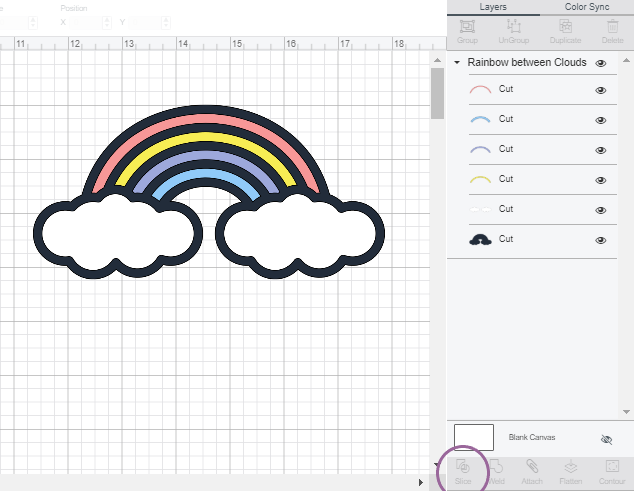Screen dimensions: 634x491
Task: Hide the Rainbow between Clouds group
Action: 601,63
